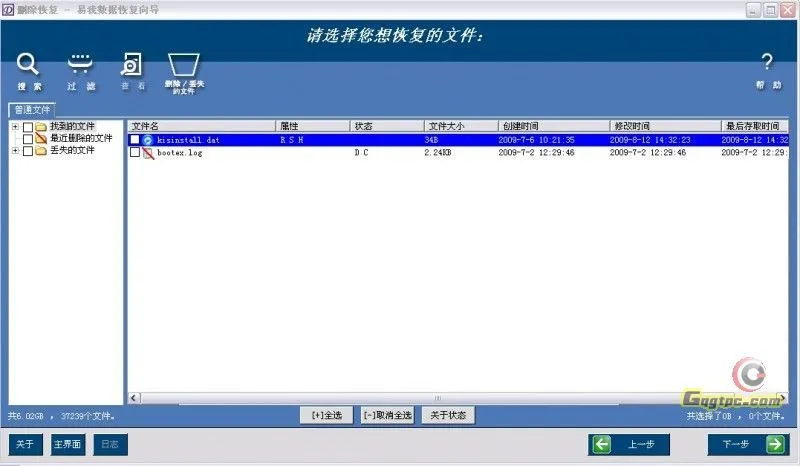Go back with the 上一步 button
The height and width of the screenshot is (466, 800).
coord(629,444)
